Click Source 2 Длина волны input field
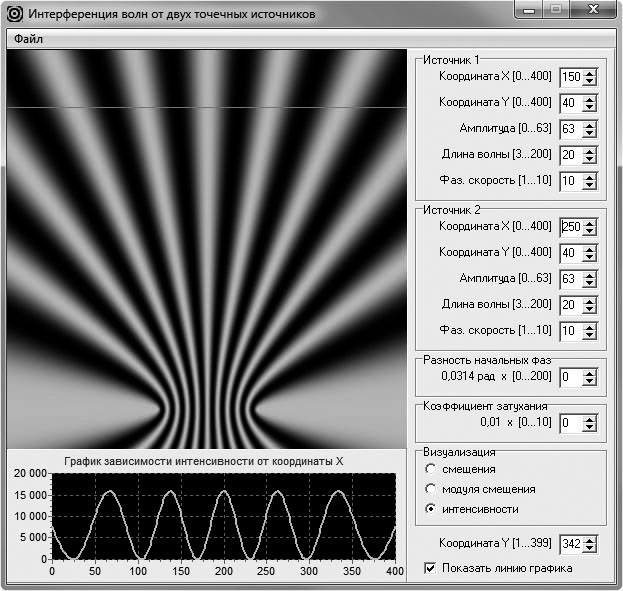 point(571,306)
